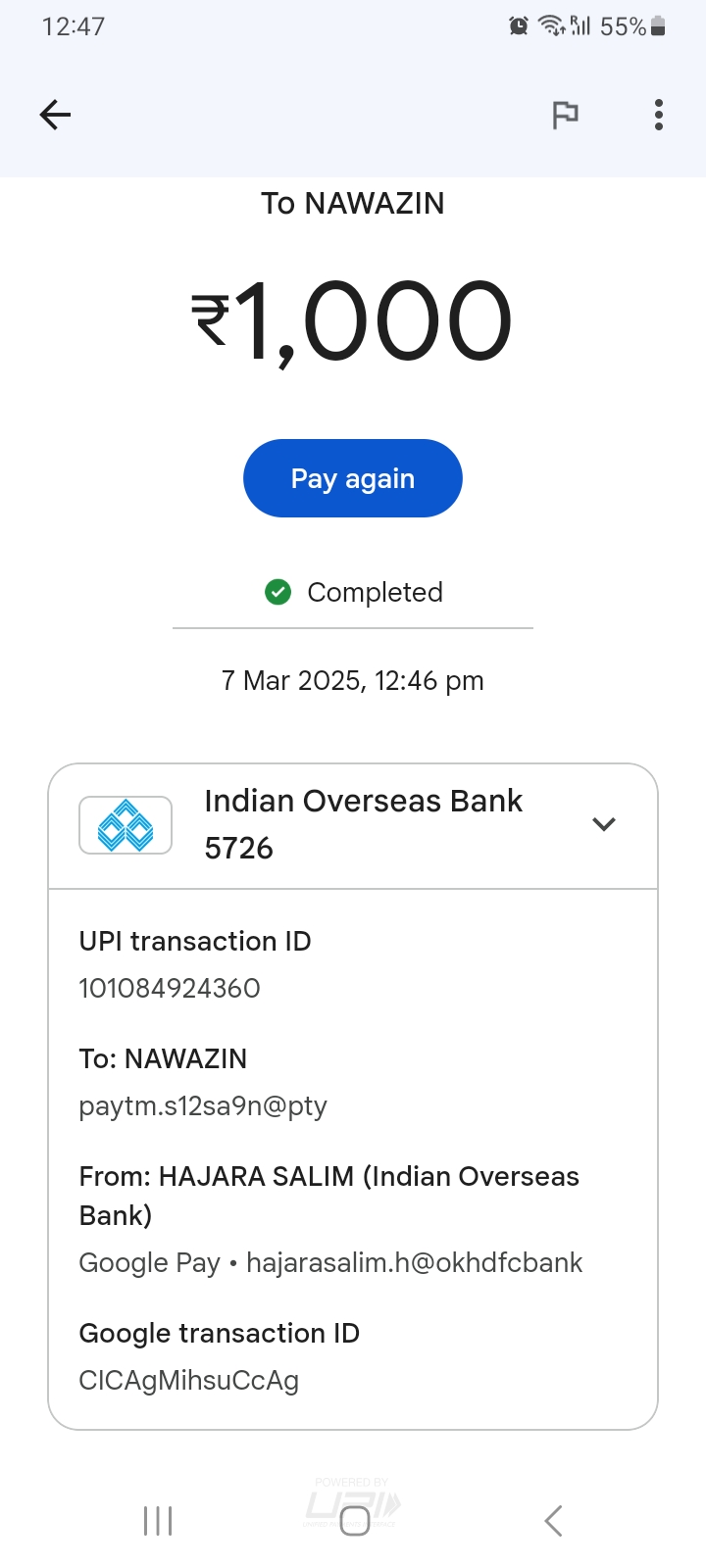This screenshot has width=706, height=1568.
Task: Tap the Indian Overseas Bank 5726 account row
Action: (363, 824)
